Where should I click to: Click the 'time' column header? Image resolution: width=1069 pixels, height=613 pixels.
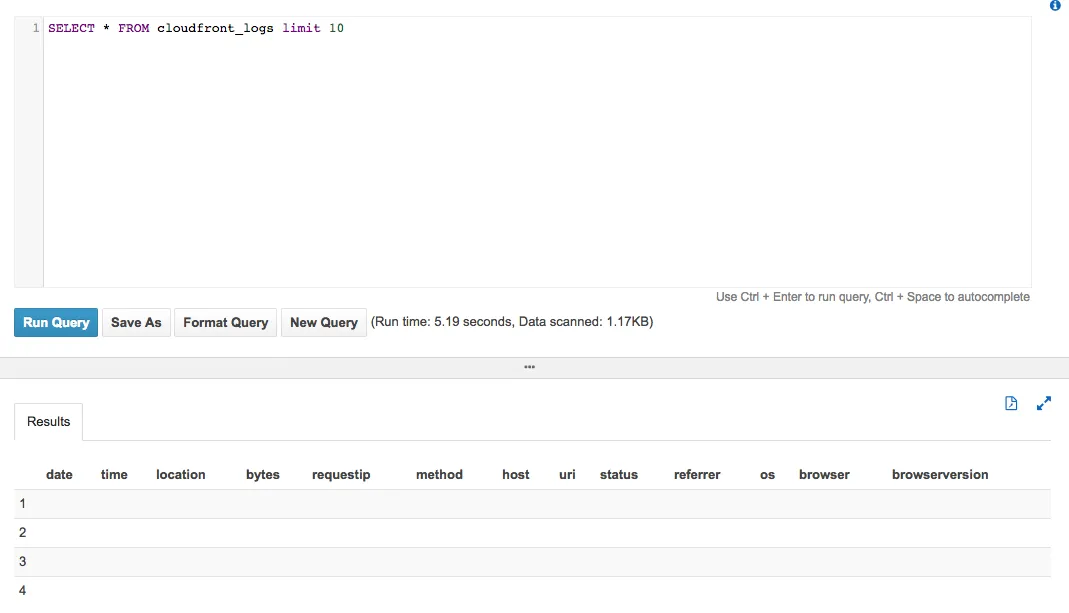tap(114, 475)
